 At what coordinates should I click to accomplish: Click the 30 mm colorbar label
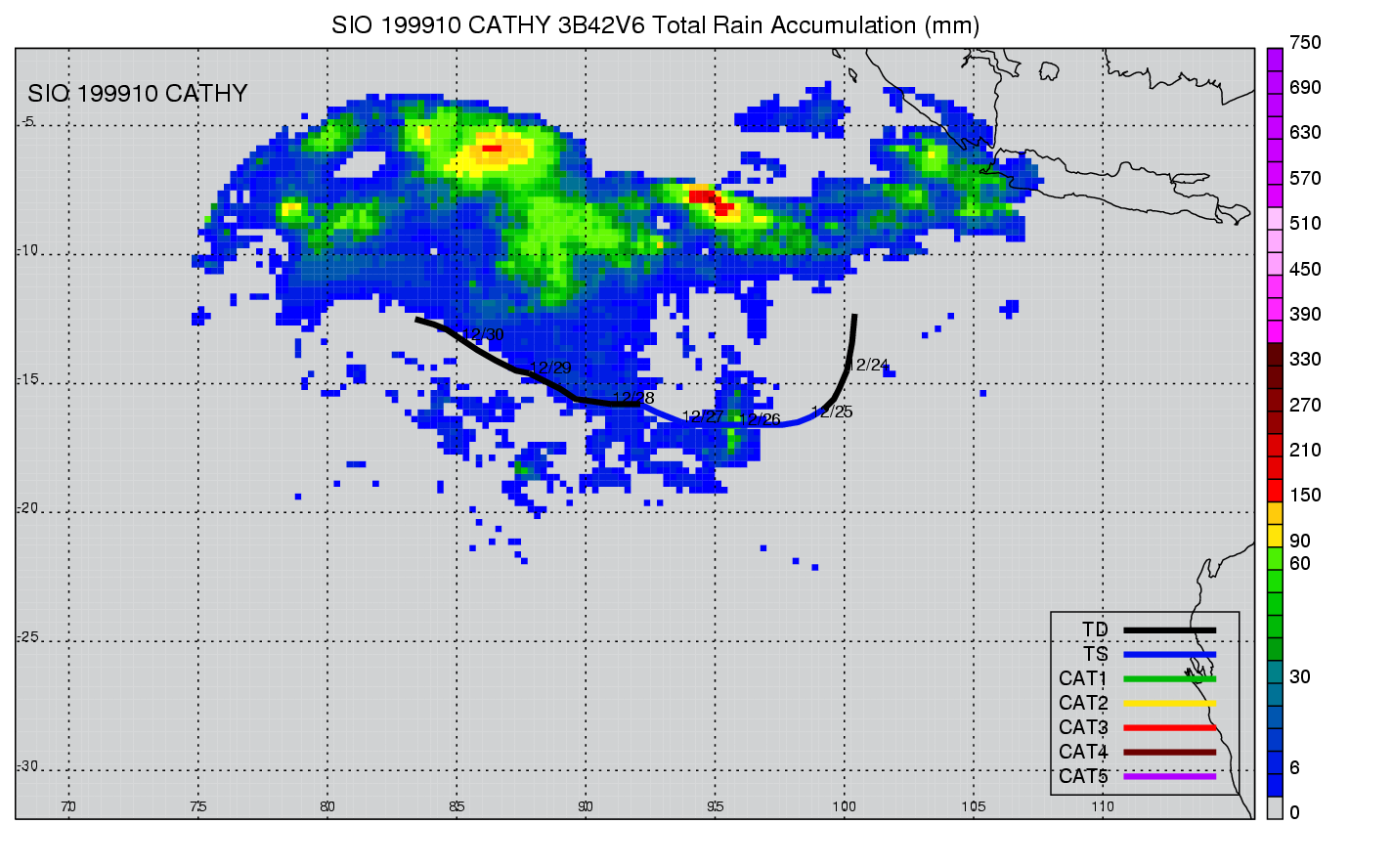[x=1299, y=677]
